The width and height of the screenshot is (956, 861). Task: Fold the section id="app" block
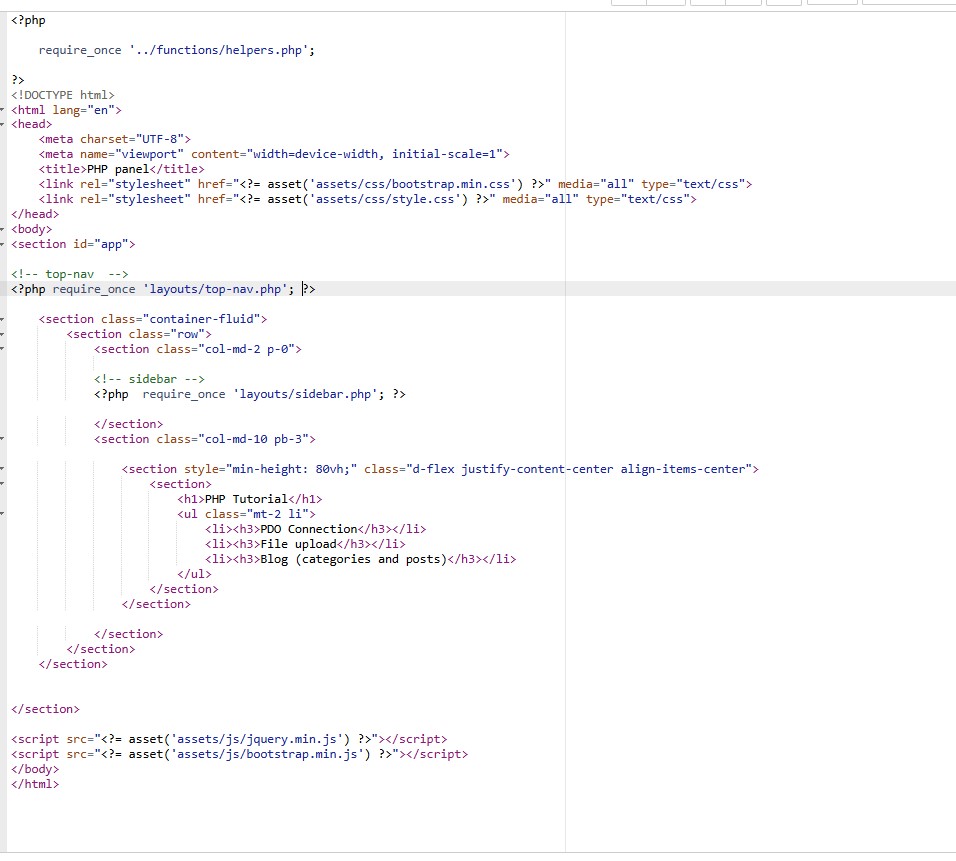[2, 245]
